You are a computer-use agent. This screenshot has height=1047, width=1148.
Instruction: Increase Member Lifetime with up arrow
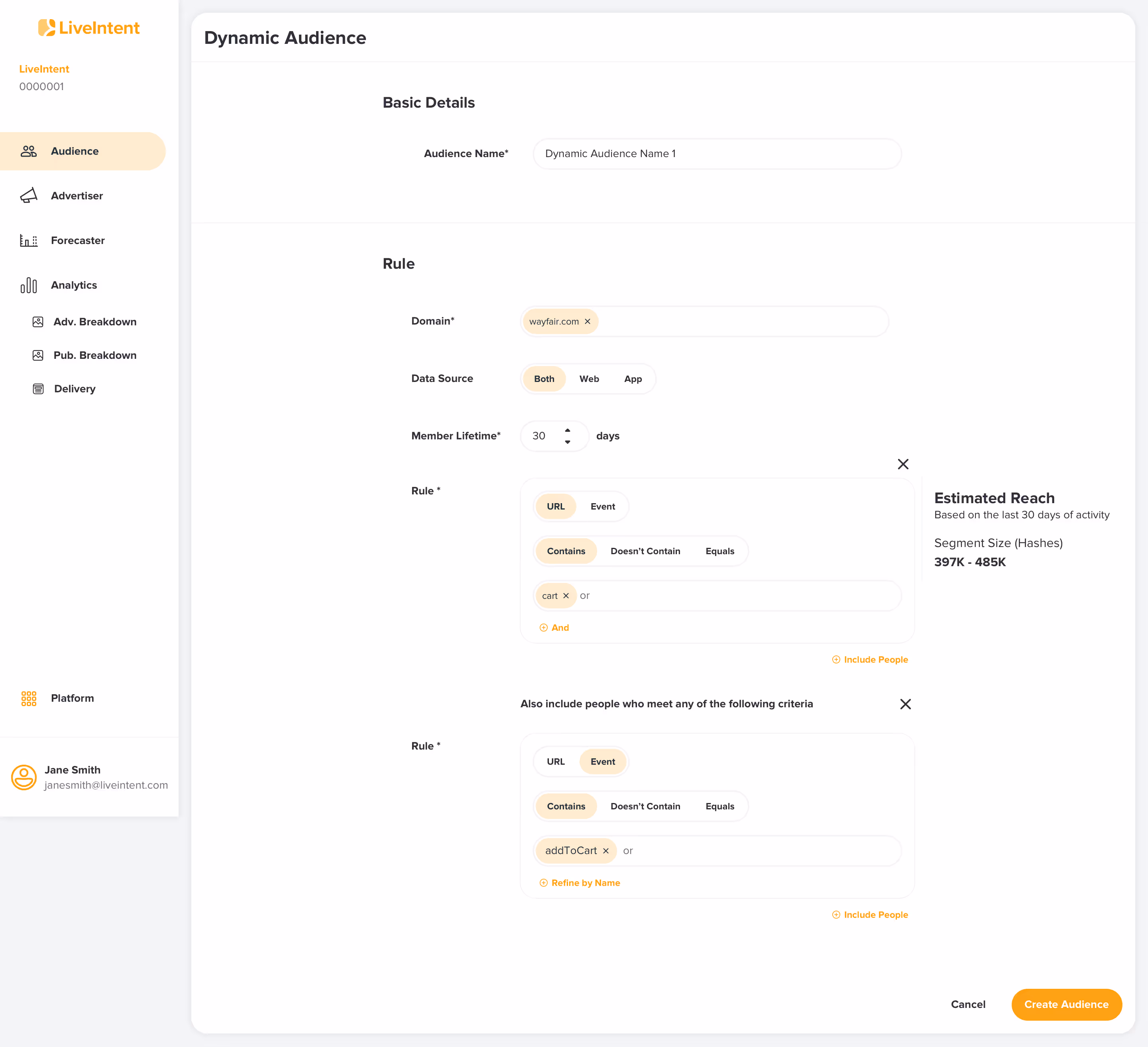[568, 431]
